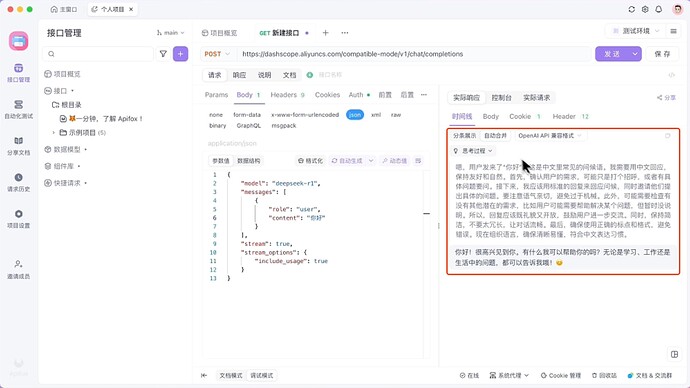Click the purple plus add-new button
The width and height of the screenshot is (690, 388).
(180, 54)
